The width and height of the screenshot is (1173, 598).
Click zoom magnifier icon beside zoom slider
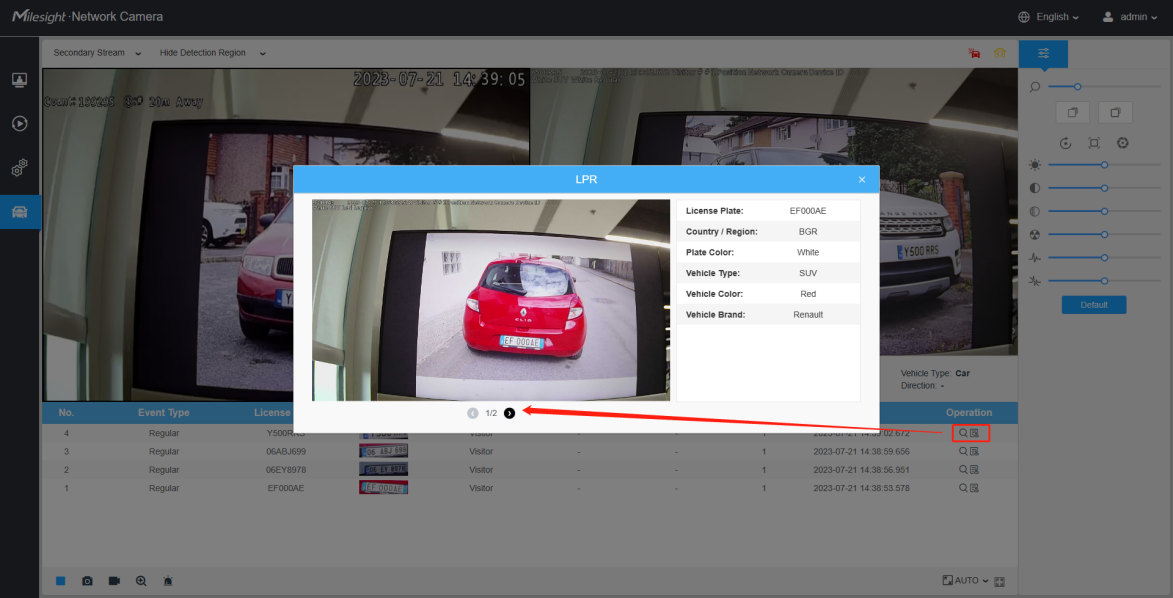click(x=1035, y=87)
